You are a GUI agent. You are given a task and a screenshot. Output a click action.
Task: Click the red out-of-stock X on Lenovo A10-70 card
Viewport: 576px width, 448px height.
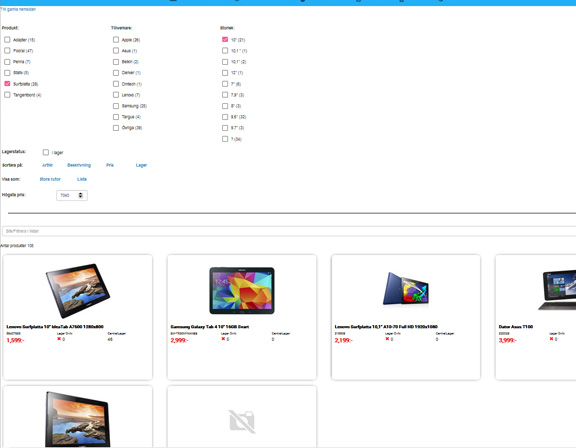point(387,339)
